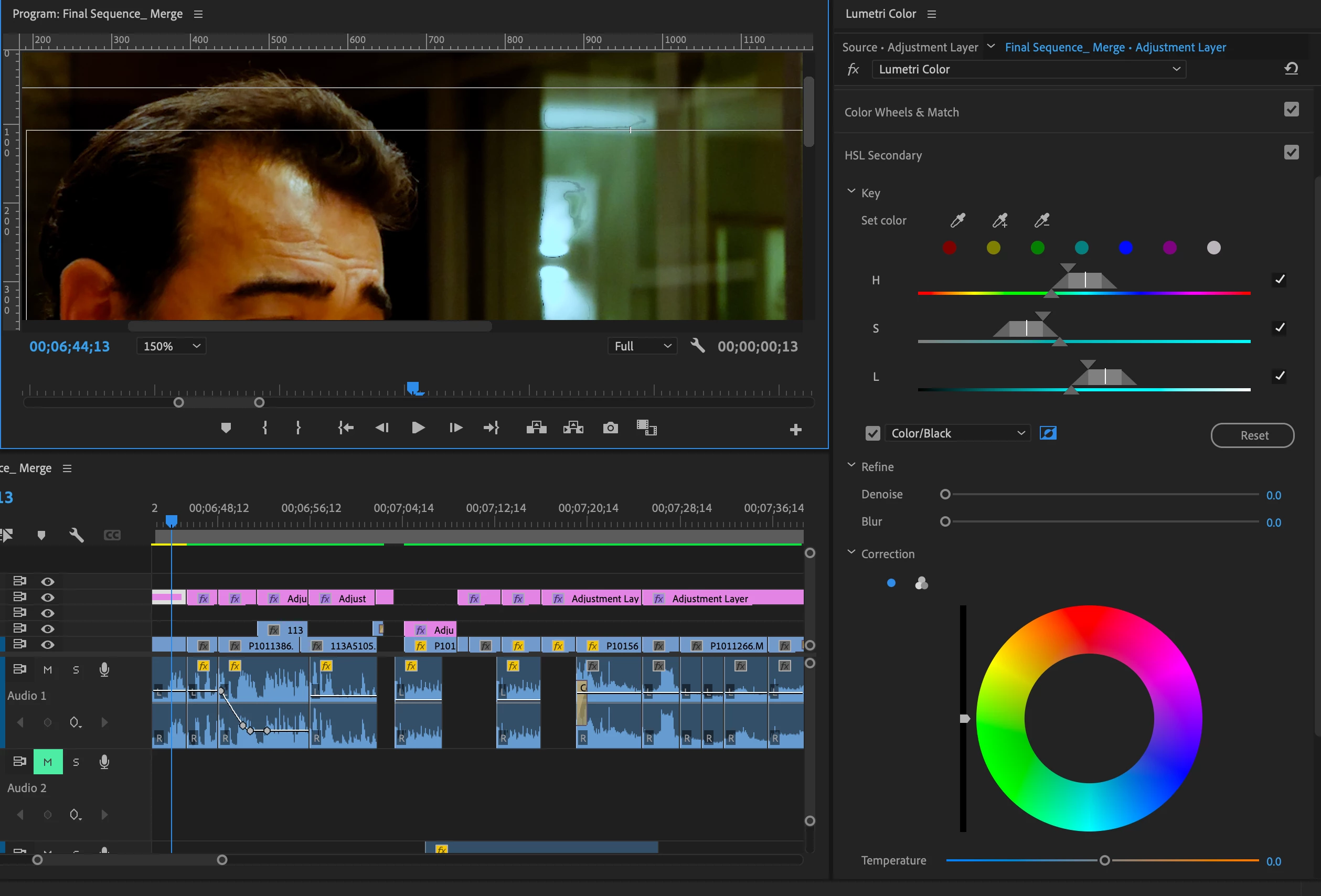Click the Lift button in transport controls
The image size is (1321, 896).
[536, 428]
